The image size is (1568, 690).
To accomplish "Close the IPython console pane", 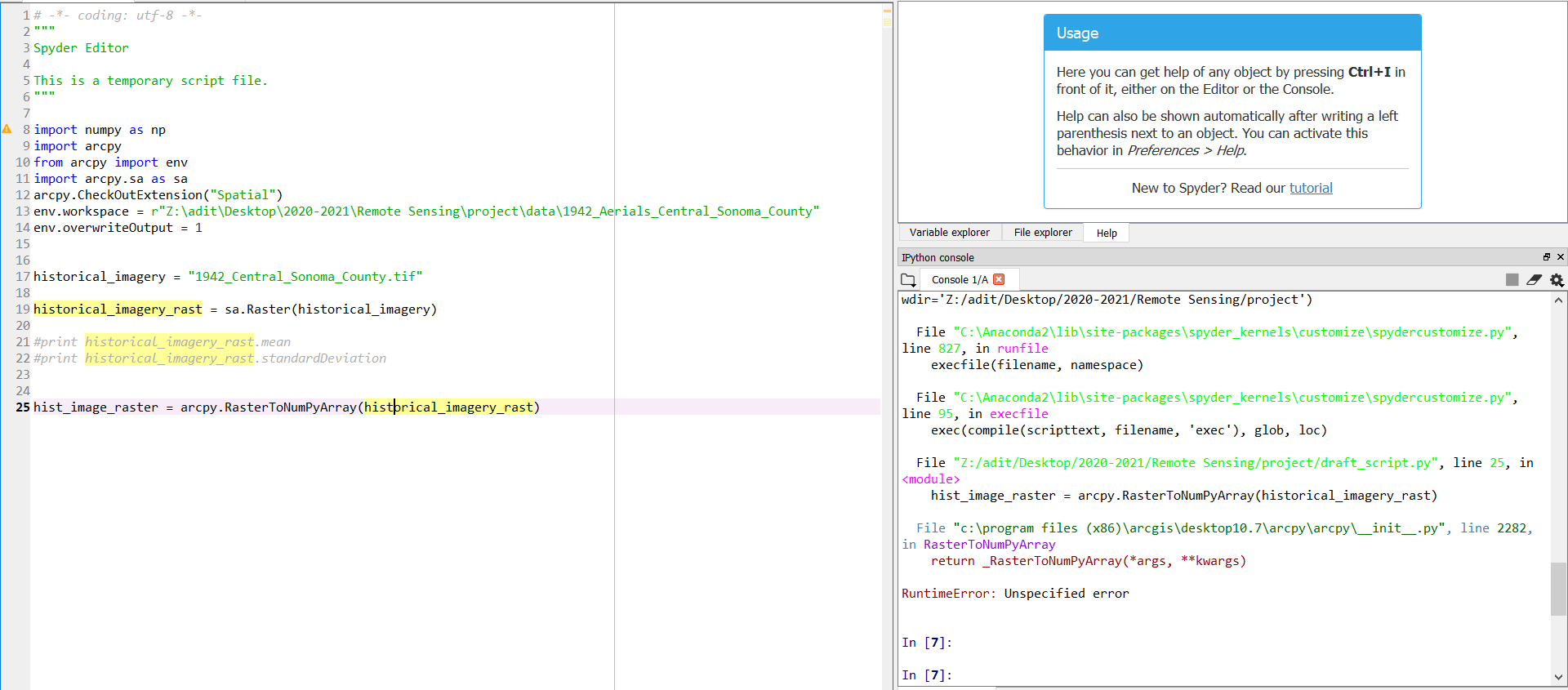I will [1560, 256].
